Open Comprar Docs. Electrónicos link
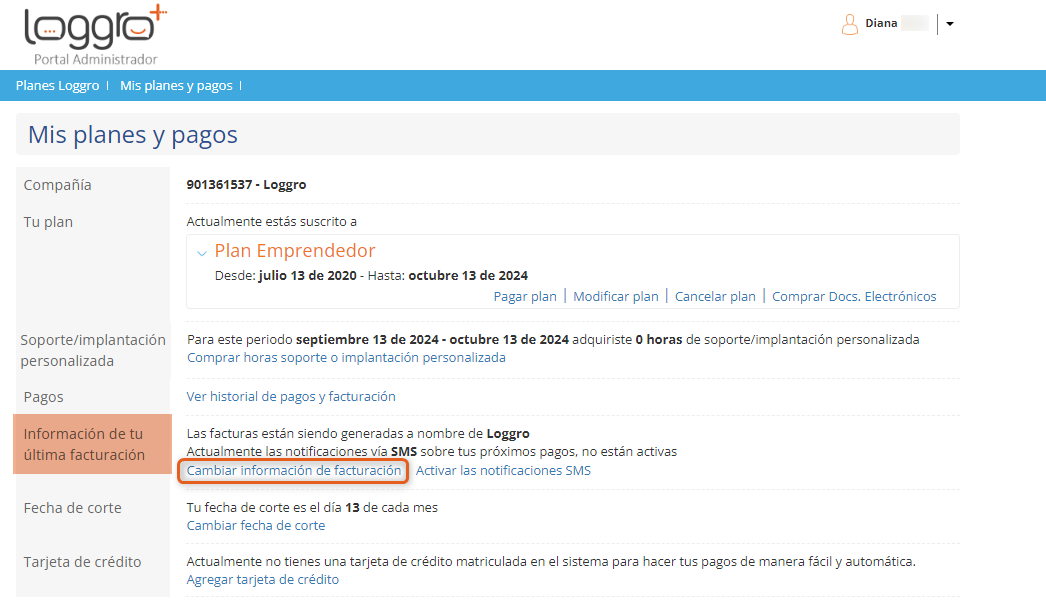The height and width of the screenshot is (607, 1046). pos(854,296)
